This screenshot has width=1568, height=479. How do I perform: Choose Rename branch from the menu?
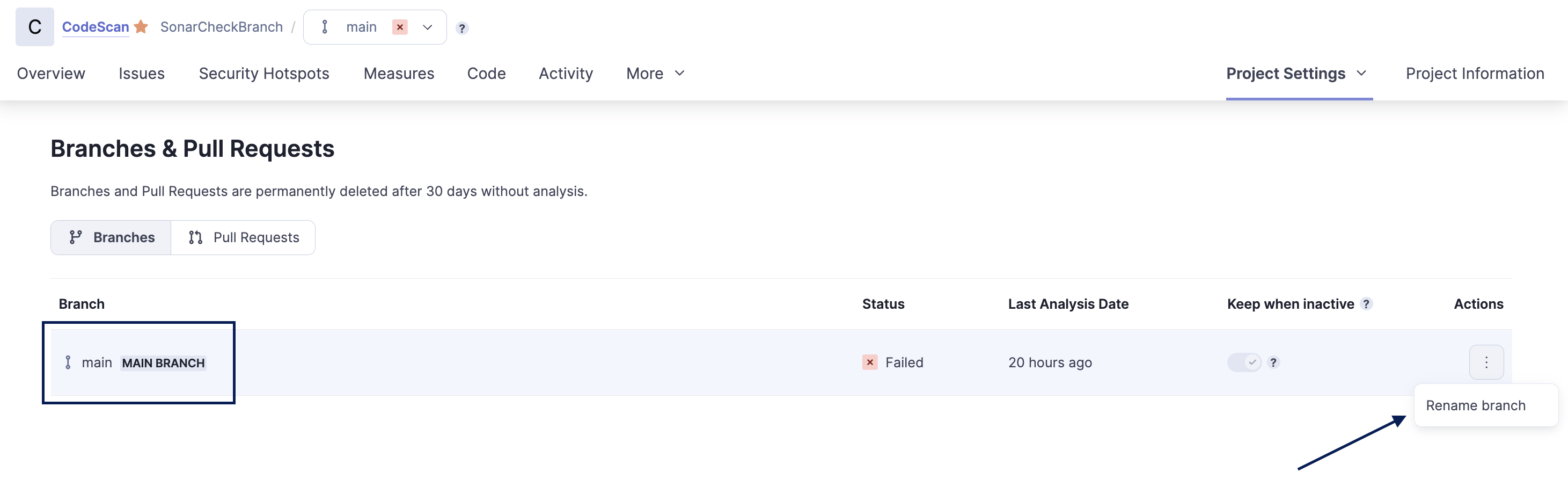pos(1476,405)
